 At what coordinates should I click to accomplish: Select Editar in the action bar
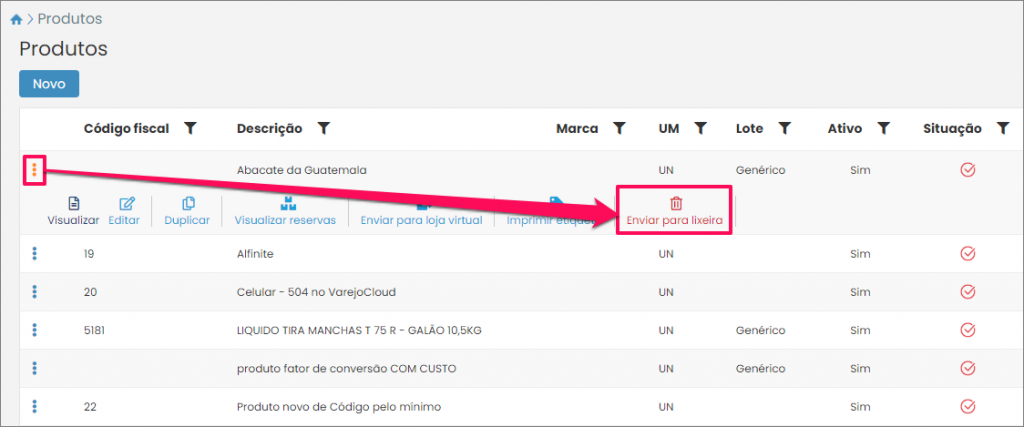click(x=124, y=211)
